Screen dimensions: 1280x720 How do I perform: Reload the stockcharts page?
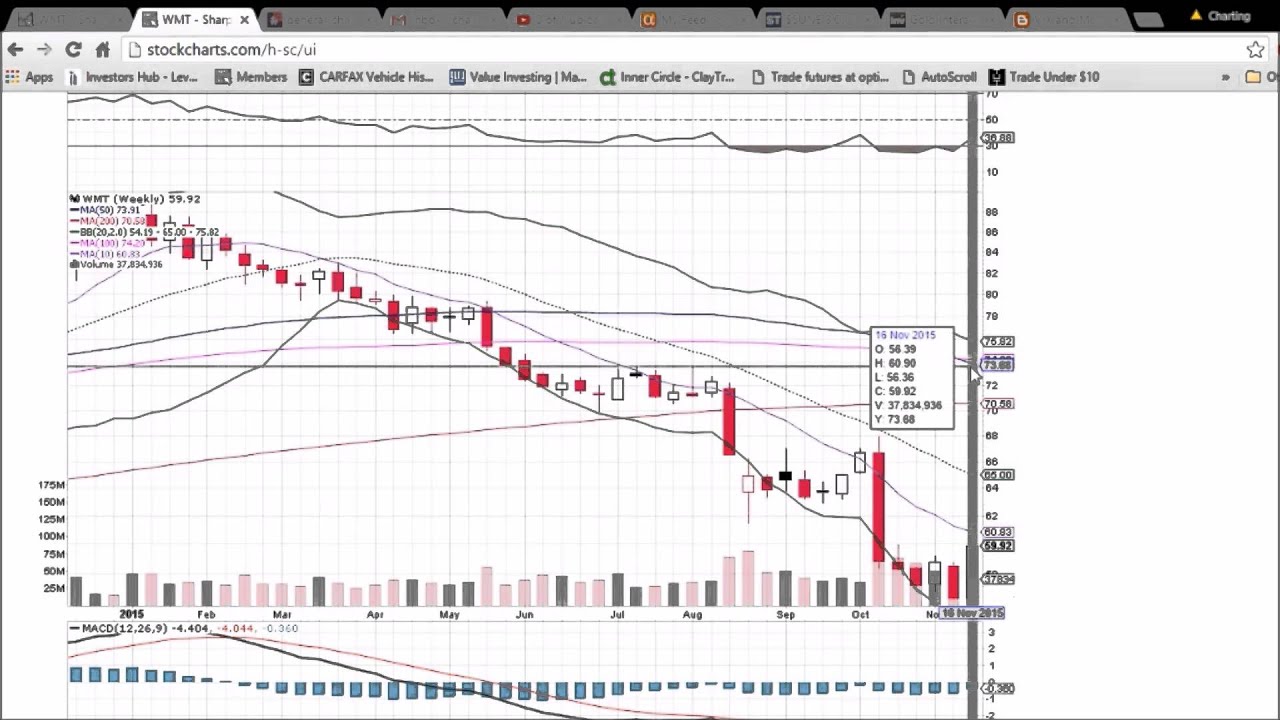[73, 49]
